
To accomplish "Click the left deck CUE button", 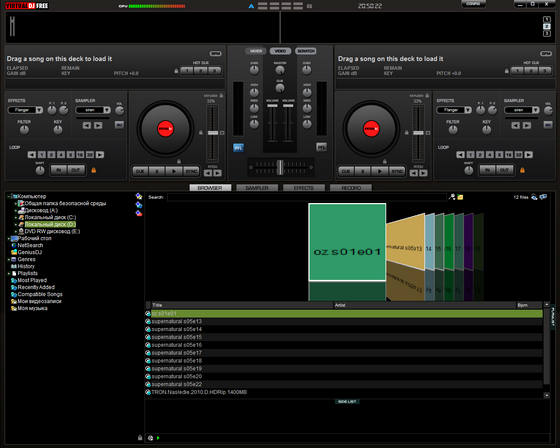I will click(140, 171).
